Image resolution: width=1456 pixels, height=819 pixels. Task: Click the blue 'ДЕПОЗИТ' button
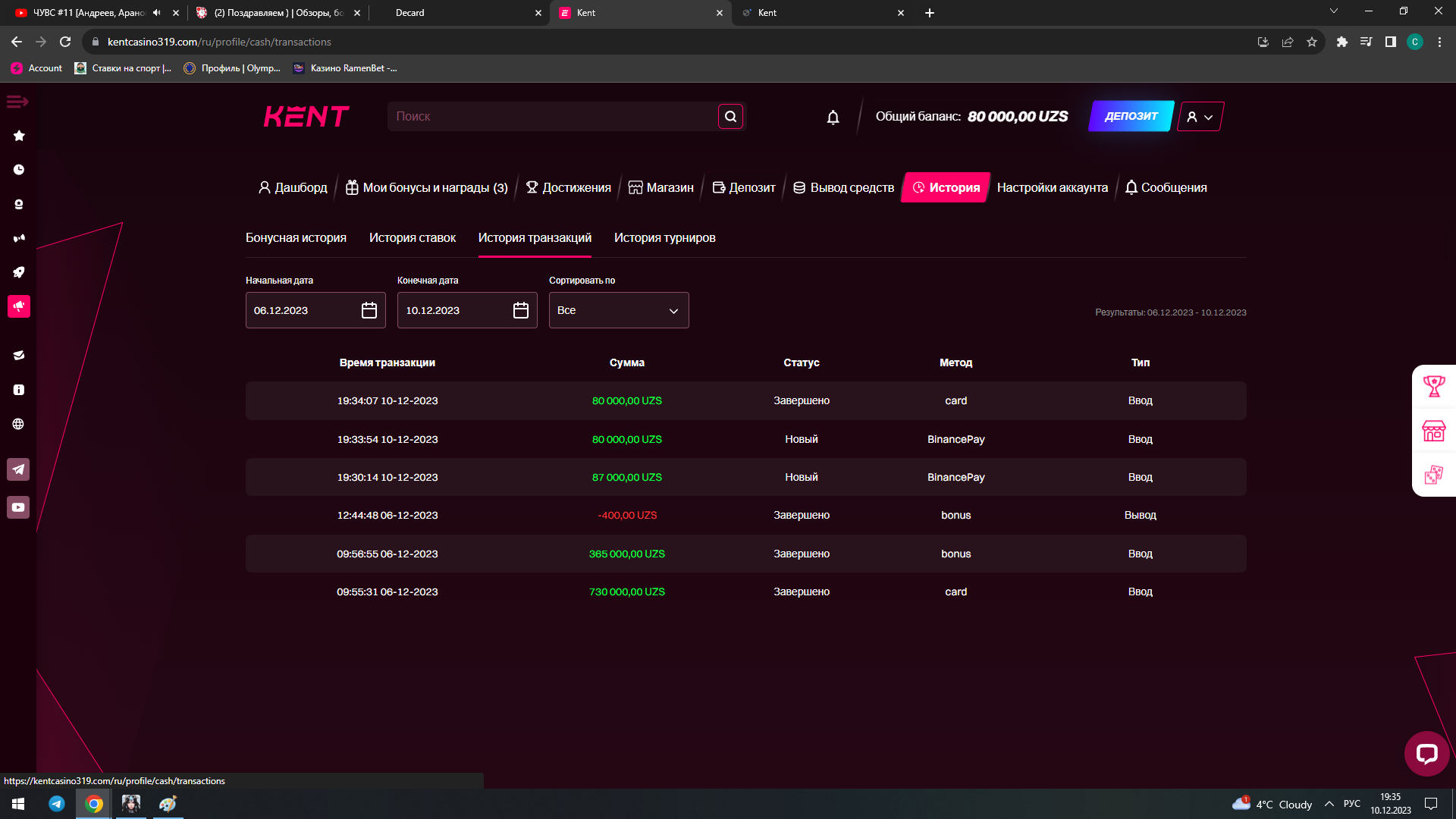tap(1131, 116)
